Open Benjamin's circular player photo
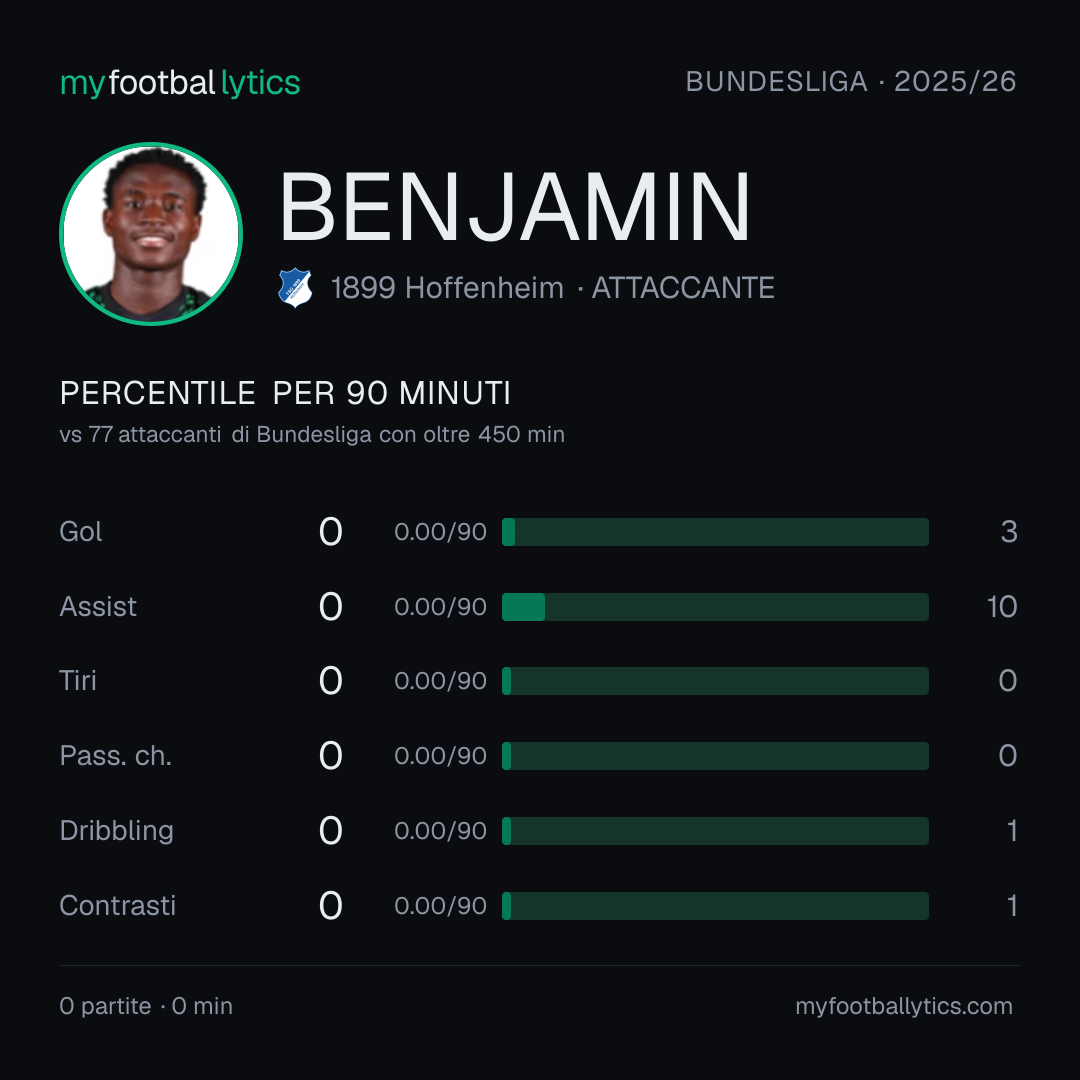Viewport: 1080px width, 1080px height. (151, 233)
